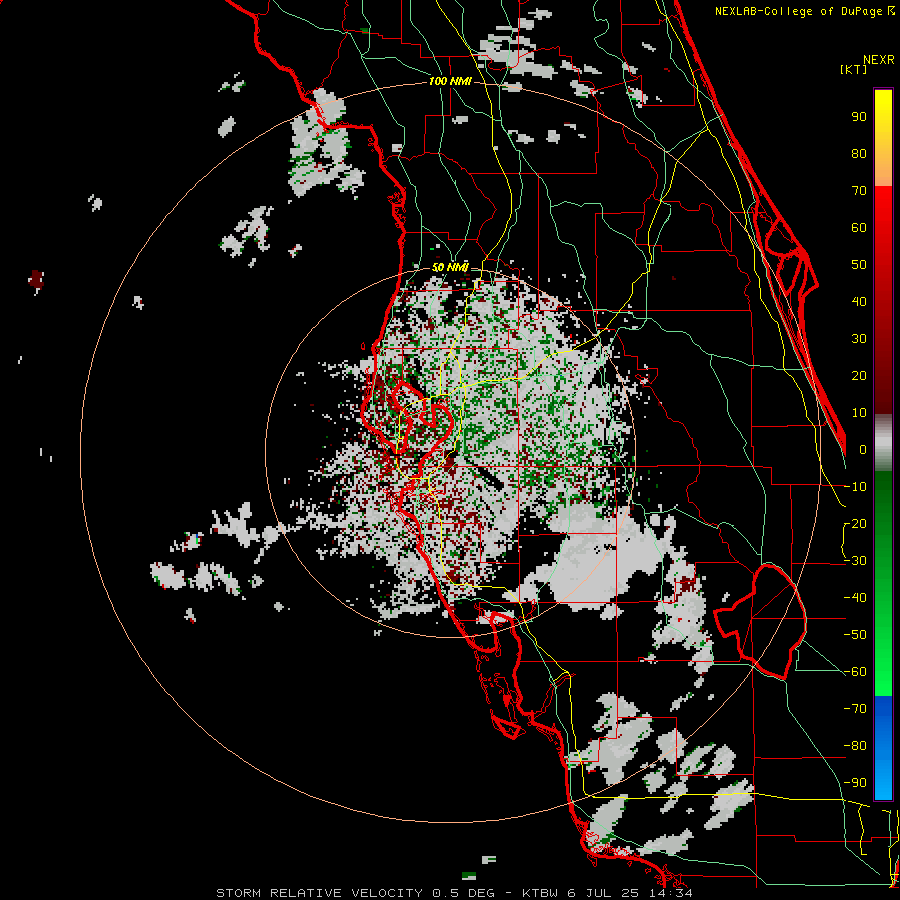
Task: Click the 50 knot value on the scale
Action: coord(859,265)
